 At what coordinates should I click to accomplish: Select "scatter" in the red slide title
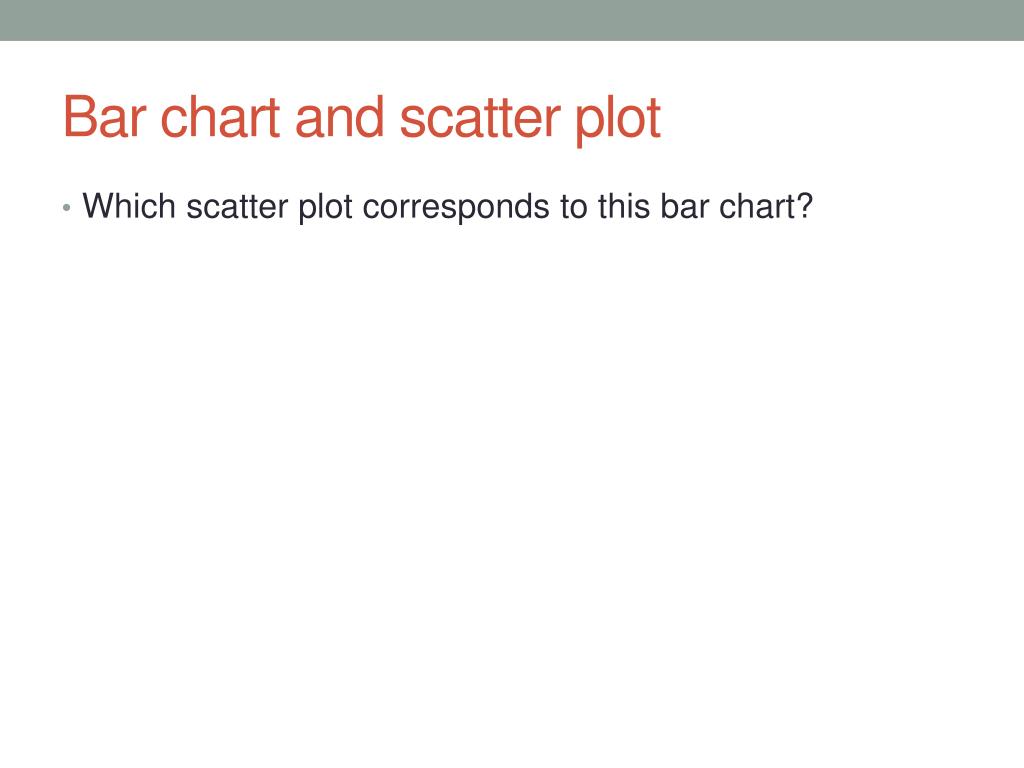[480, 118]
